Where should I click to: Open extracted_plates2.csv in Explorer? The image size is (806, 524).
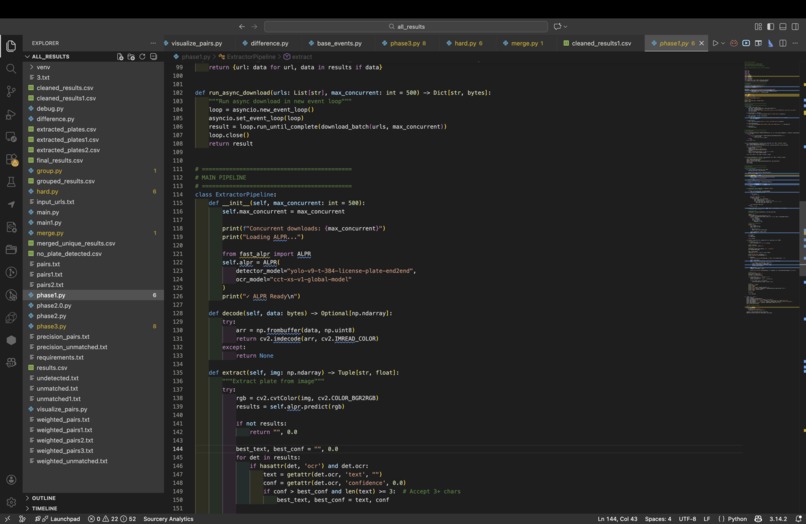coord(68,150)
